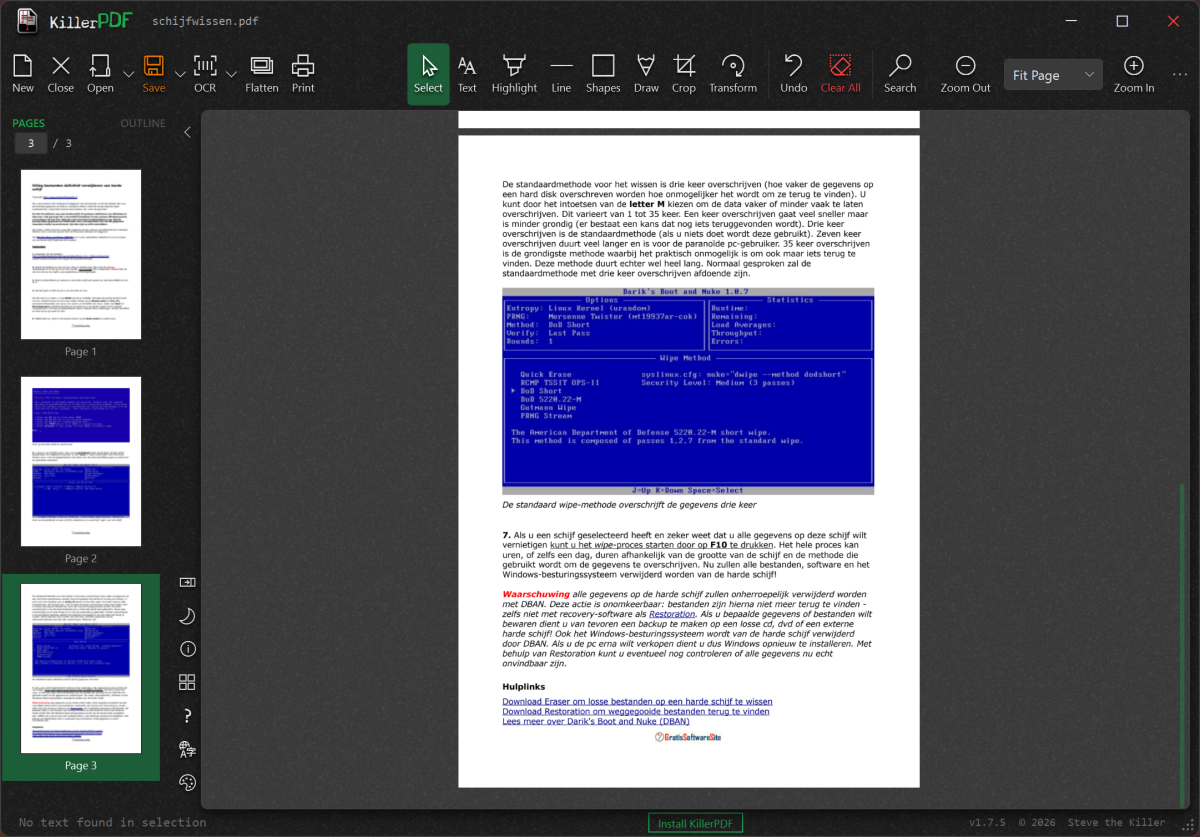Open the Fit Page zoom dropdown
Viewport: 1200px width, 837px height.
point(1053,75)
